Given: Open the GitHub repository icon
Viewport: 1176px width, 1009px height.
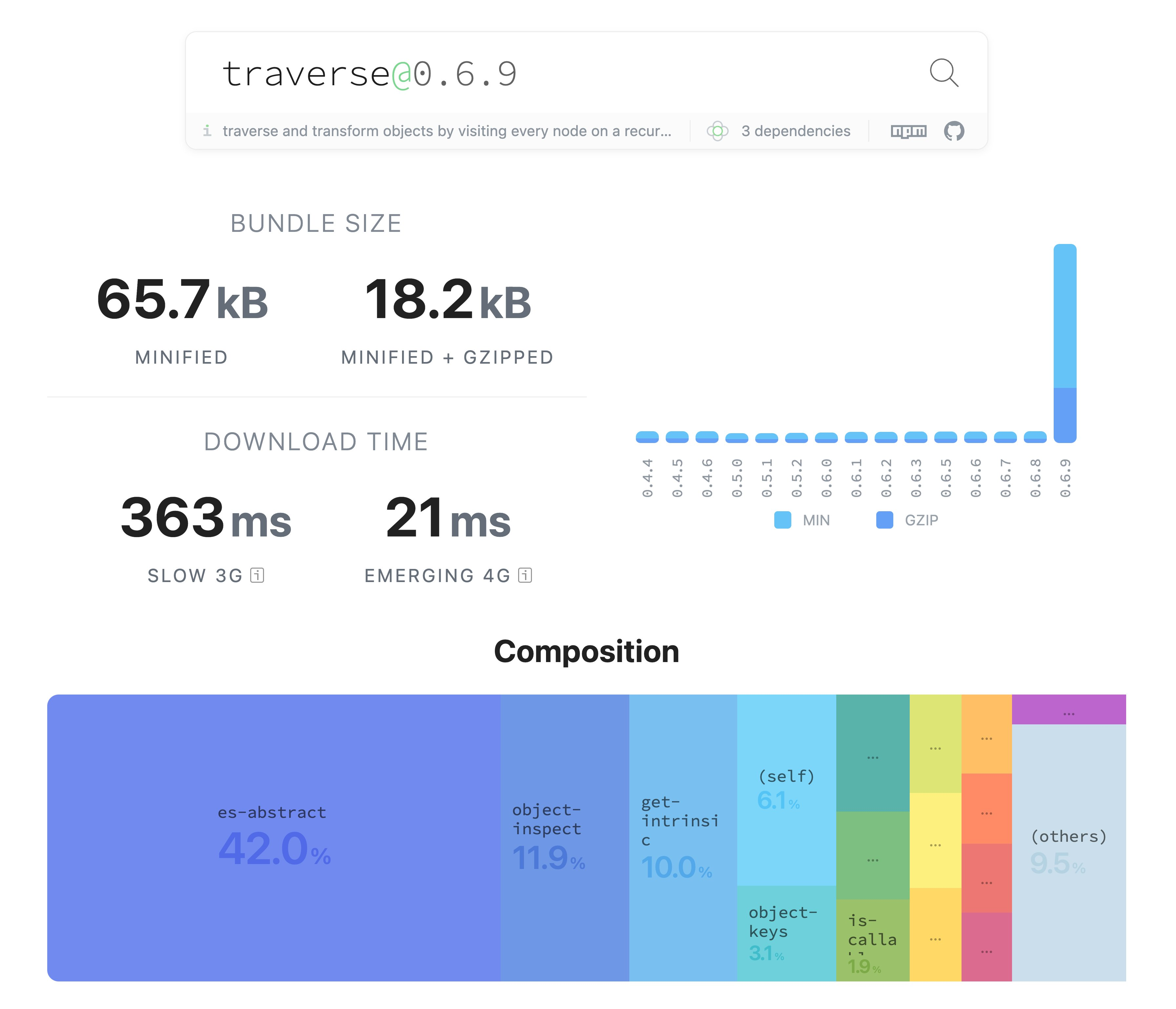Looking at the screenshot, I should (x=954, y=131).
